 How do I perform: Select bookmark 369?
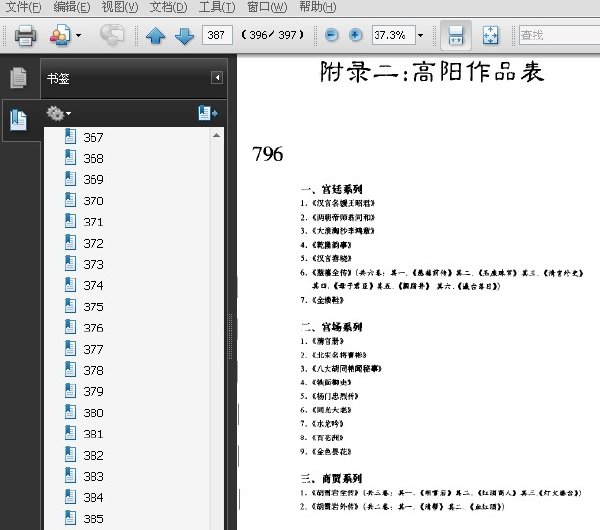coord(93,179)
